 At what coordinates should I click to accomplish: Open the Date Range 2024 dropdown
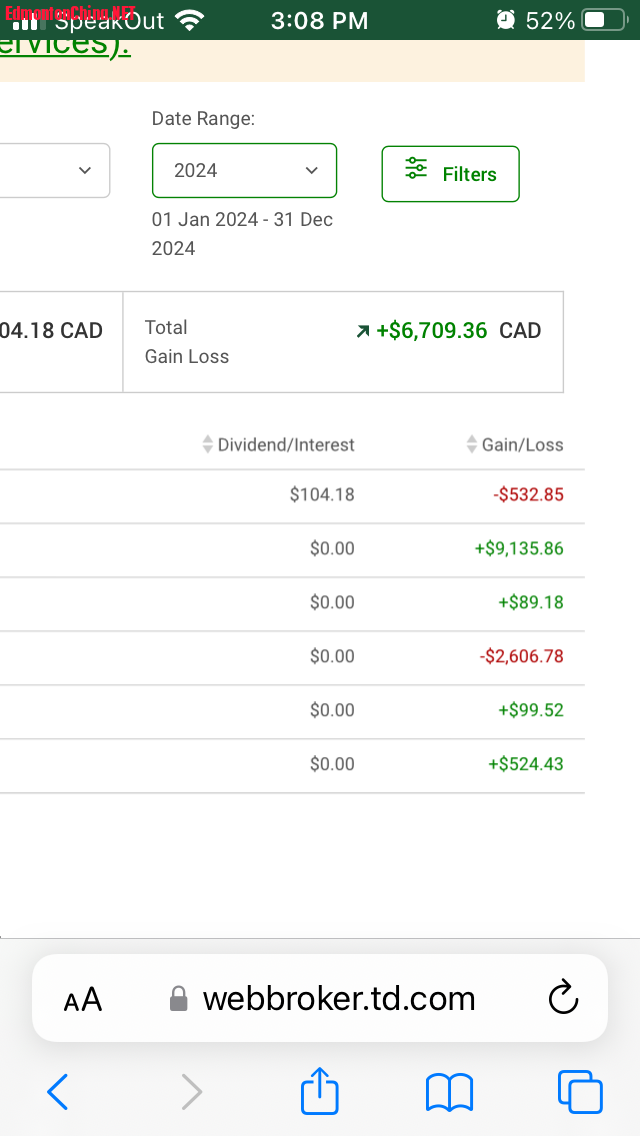click(244, 170)
